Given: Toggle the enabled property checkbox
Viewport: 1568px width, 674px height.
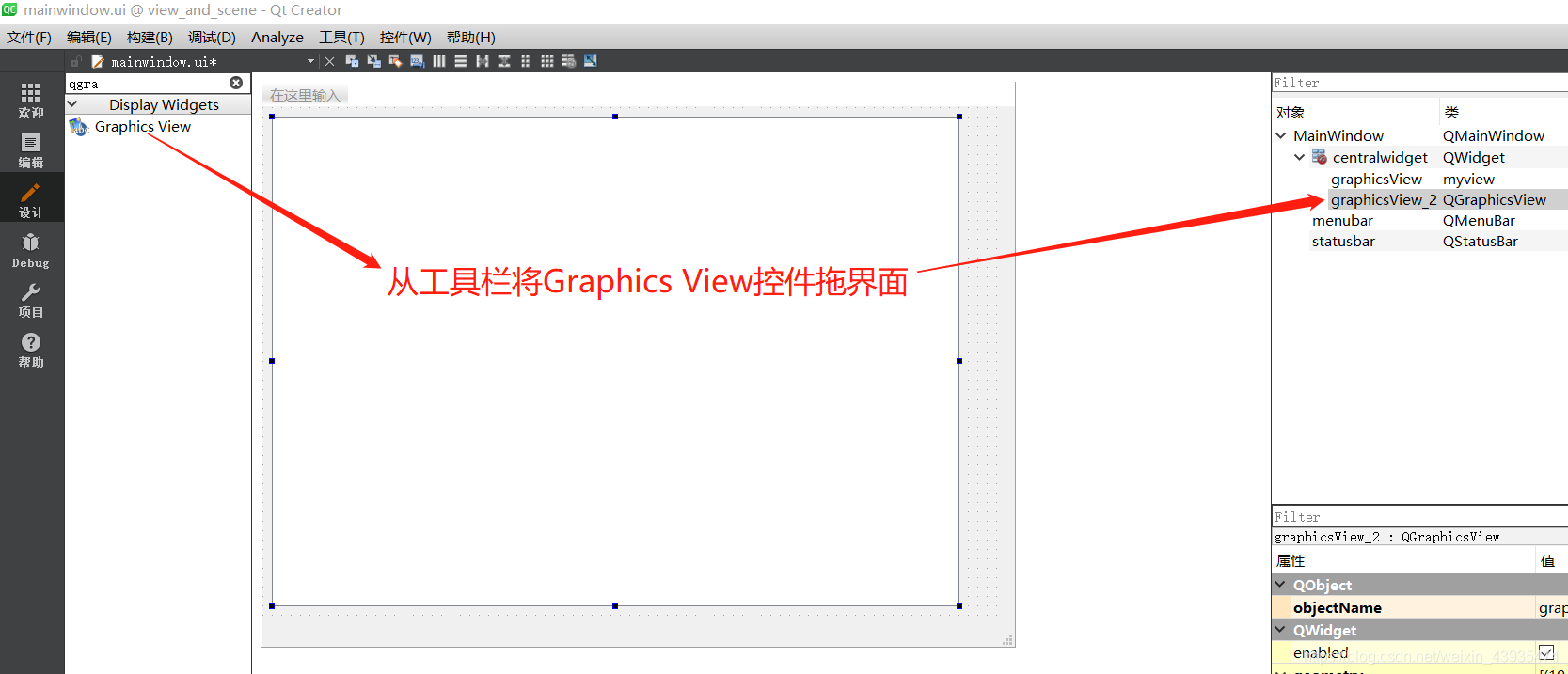Looking at the screenshot, I should pyautogui.click(x=1546, y=652).
